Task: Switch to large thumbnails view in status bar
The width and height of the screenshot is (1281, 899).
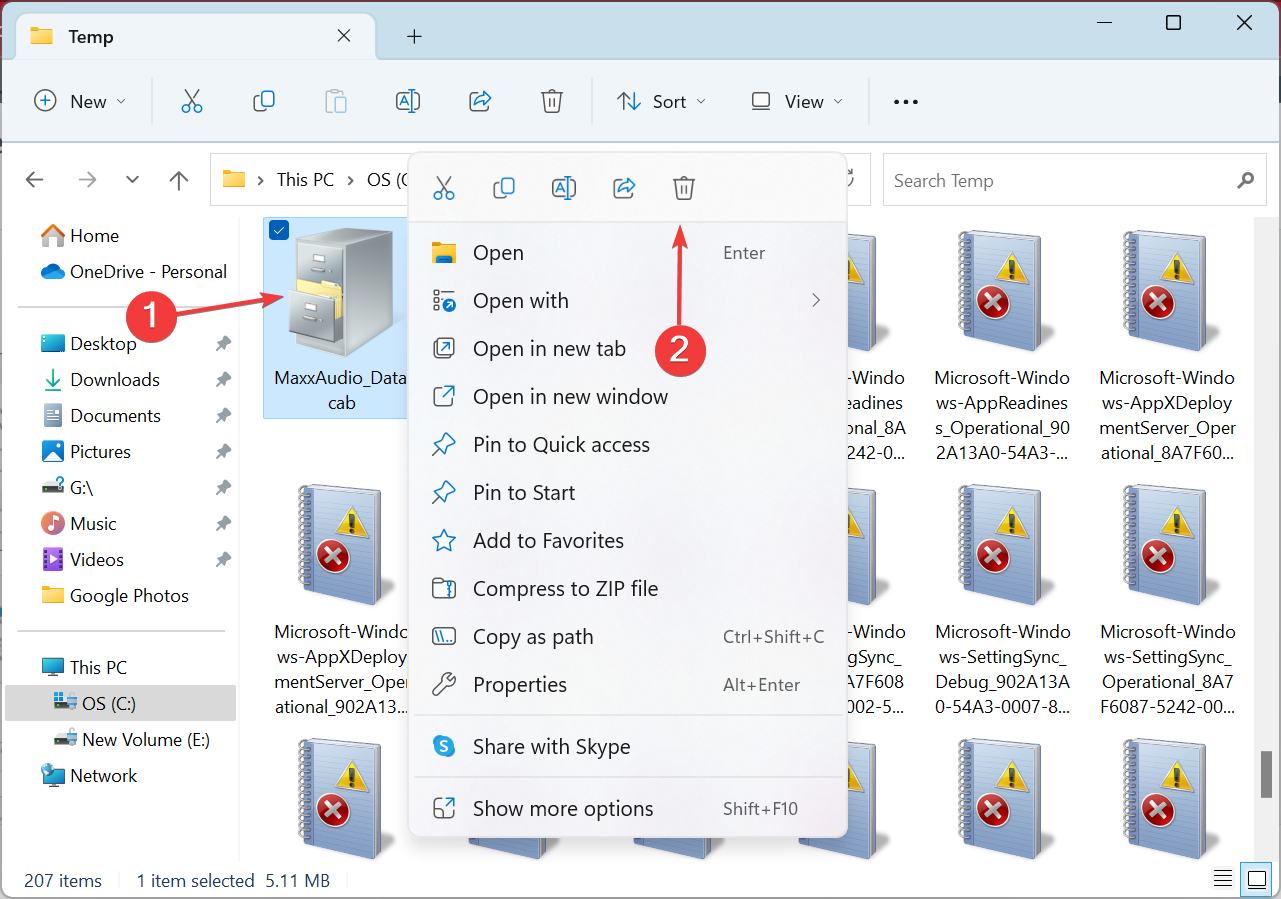Action: pos(1255,879)
